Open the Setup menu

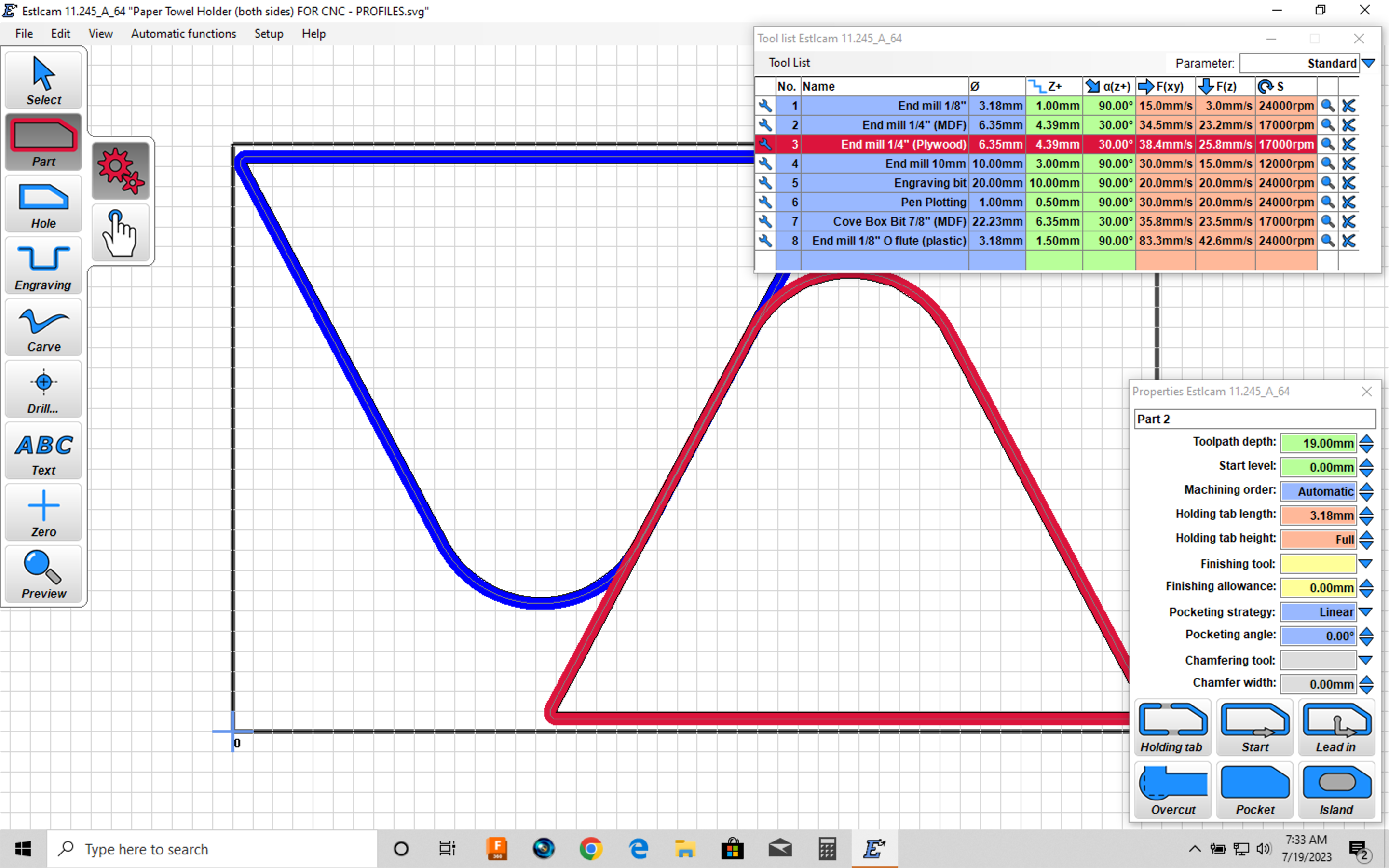click(269, 33)
